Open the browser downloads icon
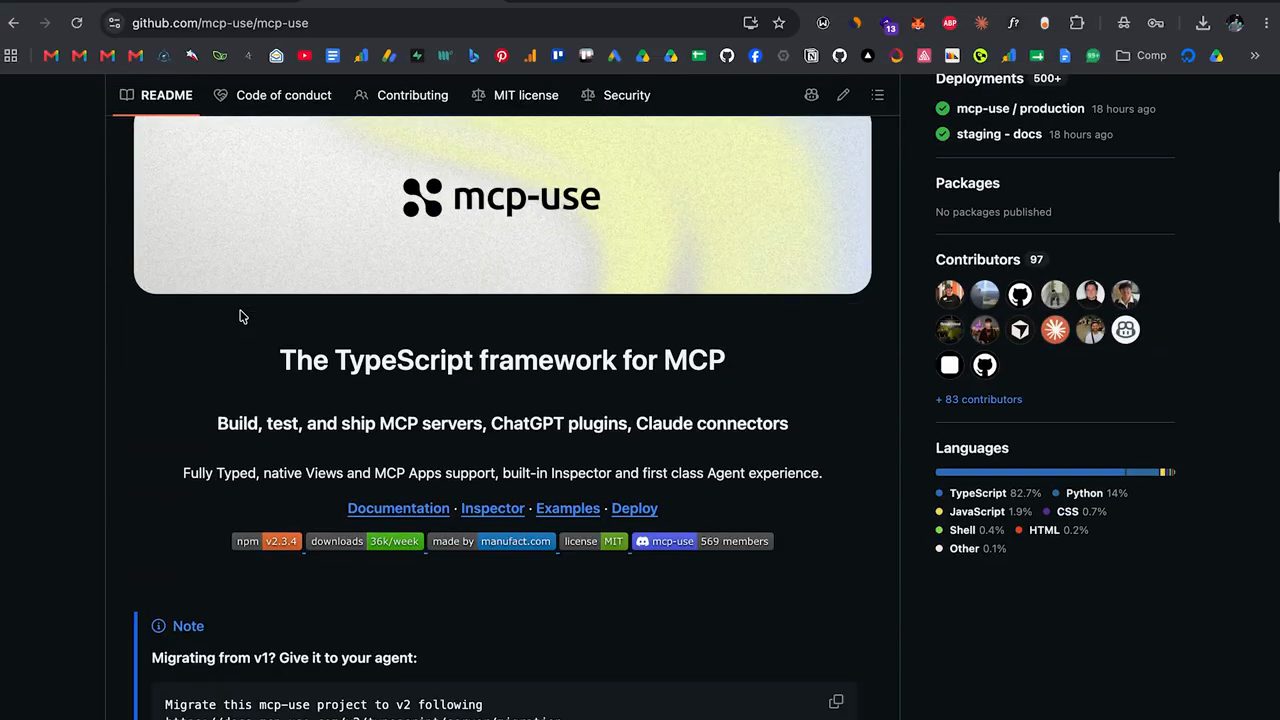The width and height of the screenshot is (1280, 720). click(x=1203, y=23)
